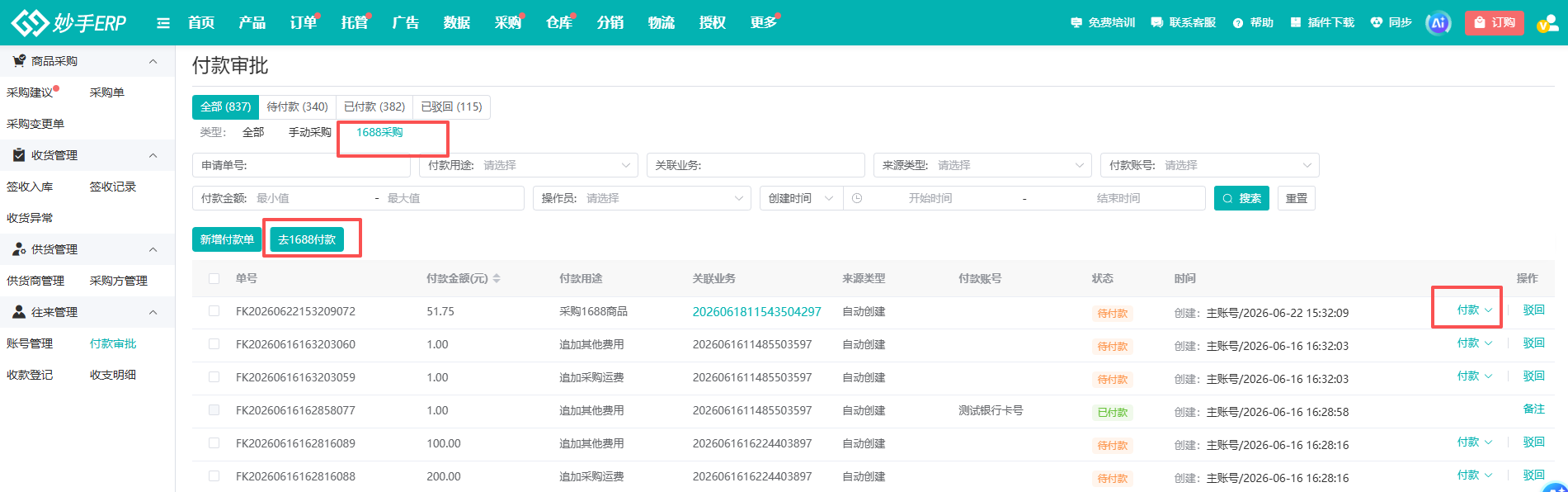The height and width of the screenshot is (492, 1568).
Task: Check row FK20260616162858077
Action: pos(214,410)
